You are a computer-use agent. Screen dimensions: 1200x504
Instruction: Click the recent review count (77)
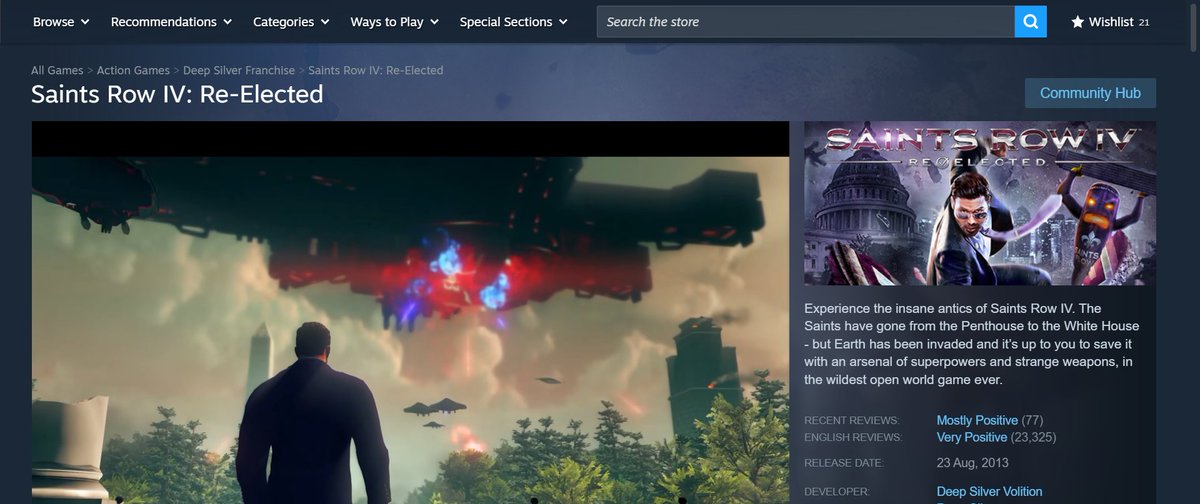tap(1032, 420)
